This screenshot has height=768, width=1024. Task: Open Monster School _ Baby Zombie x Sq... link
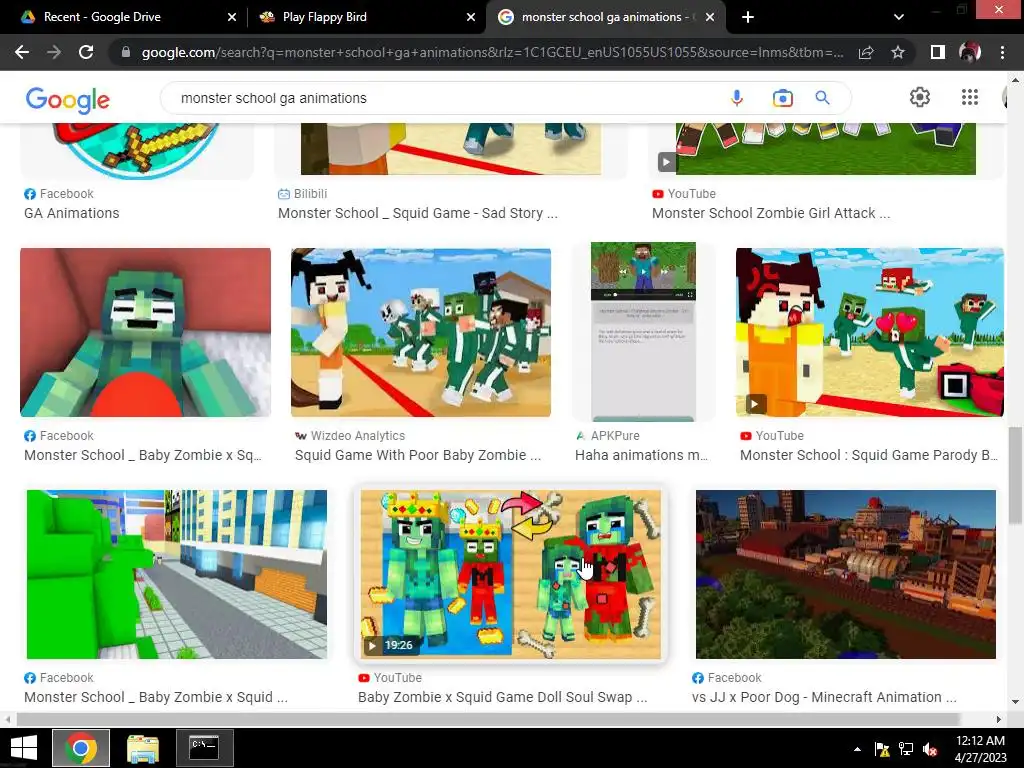pos(142,455)
